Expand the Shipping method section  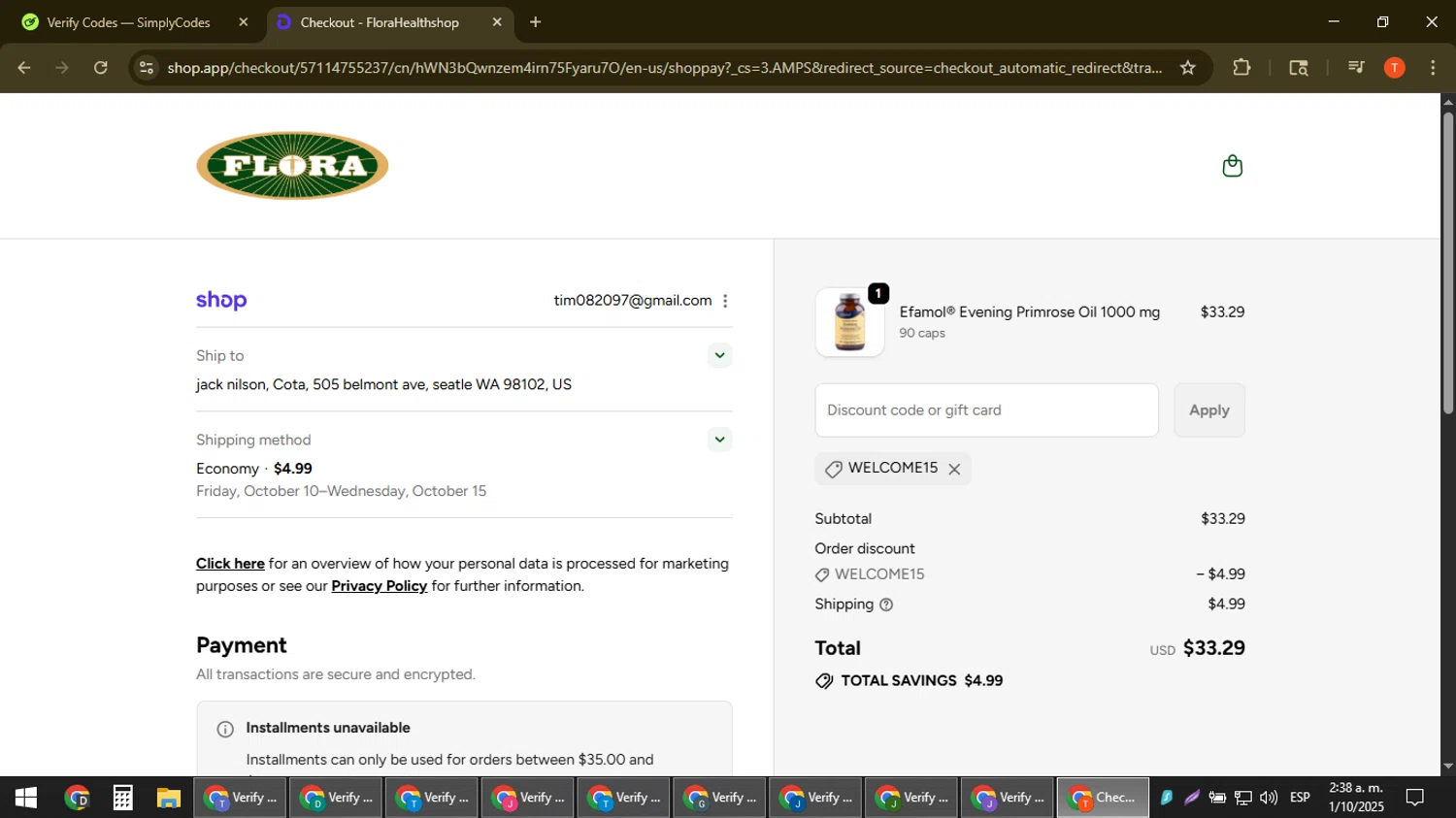pyautogui.click(x=719, y=440)
